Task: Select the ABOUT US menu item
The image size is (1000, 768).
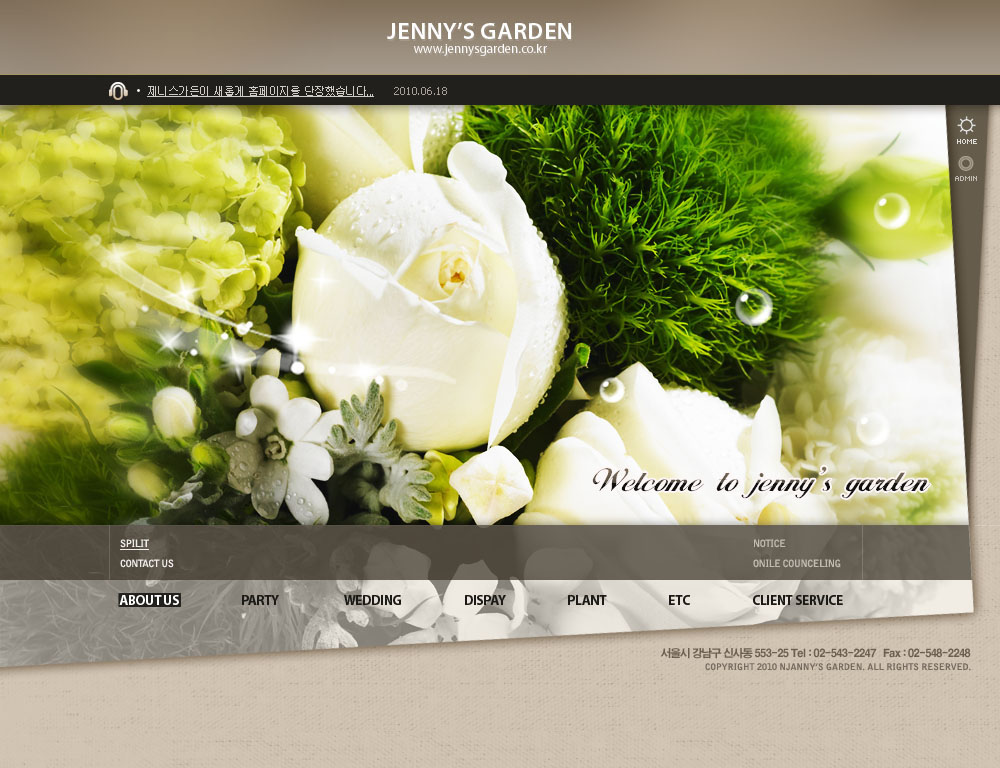Action: coord(149,600)
